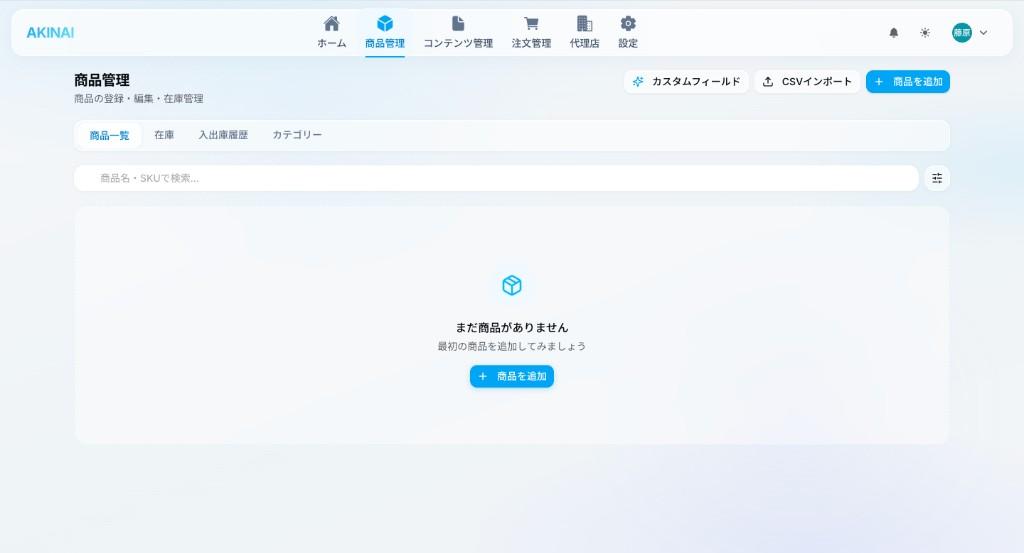Open カスタムフィールド settings
The height and width of the screenshot is (553, 1024).
686,82
